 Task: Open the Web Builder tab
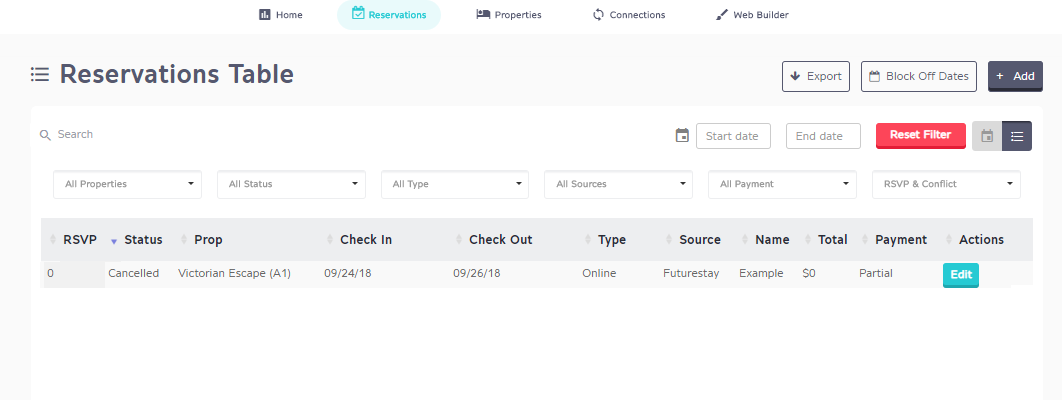(752, 15)
